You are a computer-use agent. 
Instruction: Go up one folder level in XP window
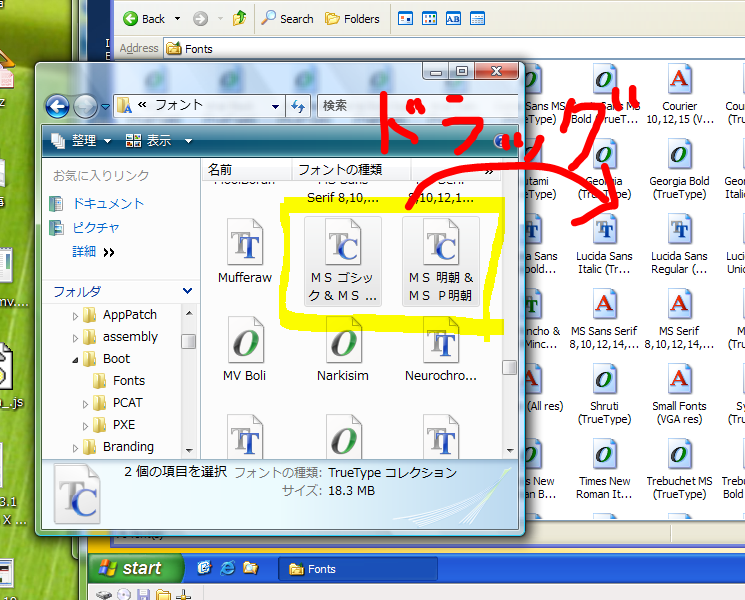(x=239, y=19)
